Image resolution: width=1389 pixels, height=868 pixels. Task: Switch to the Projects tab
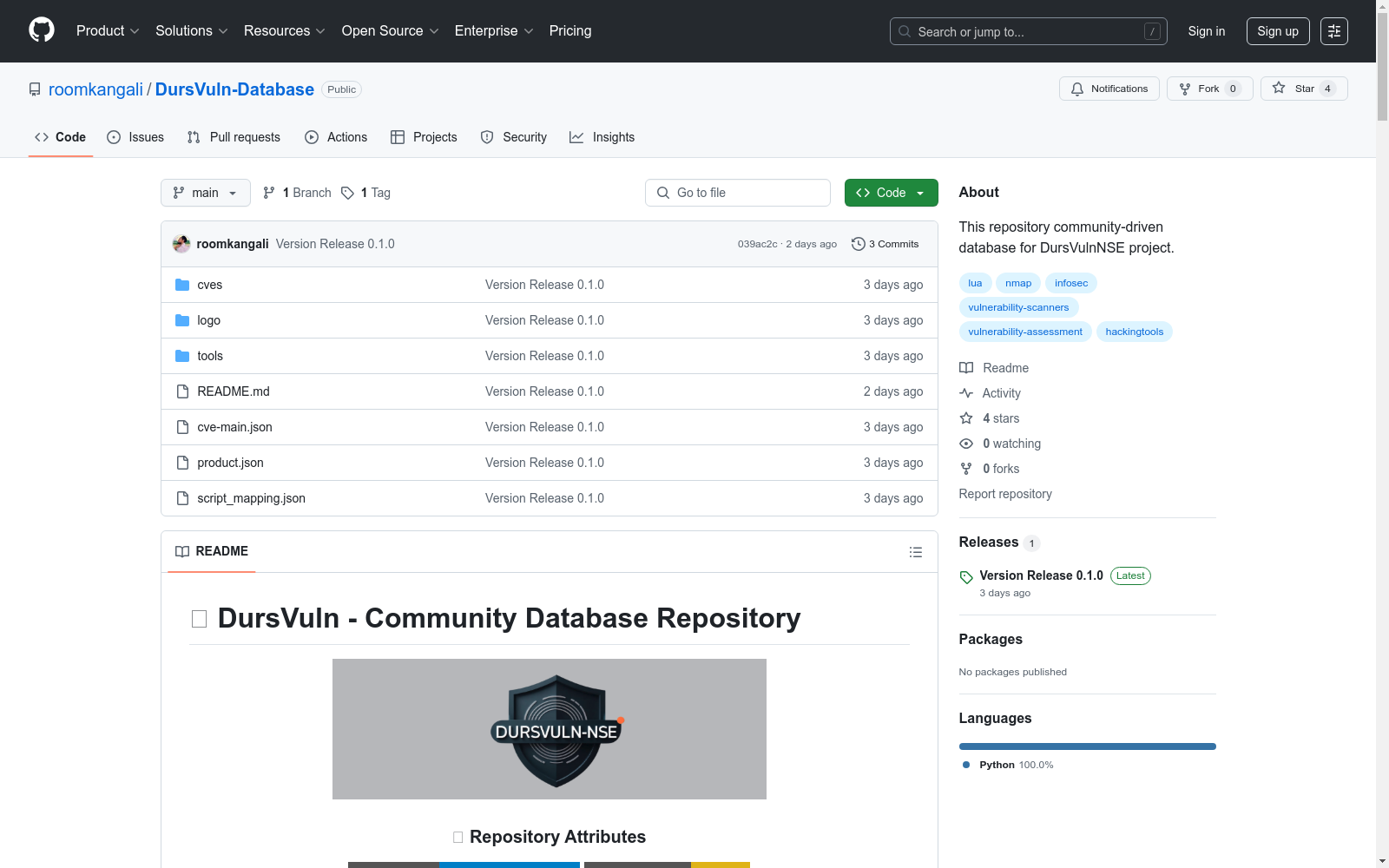click(x=424, y=137)
